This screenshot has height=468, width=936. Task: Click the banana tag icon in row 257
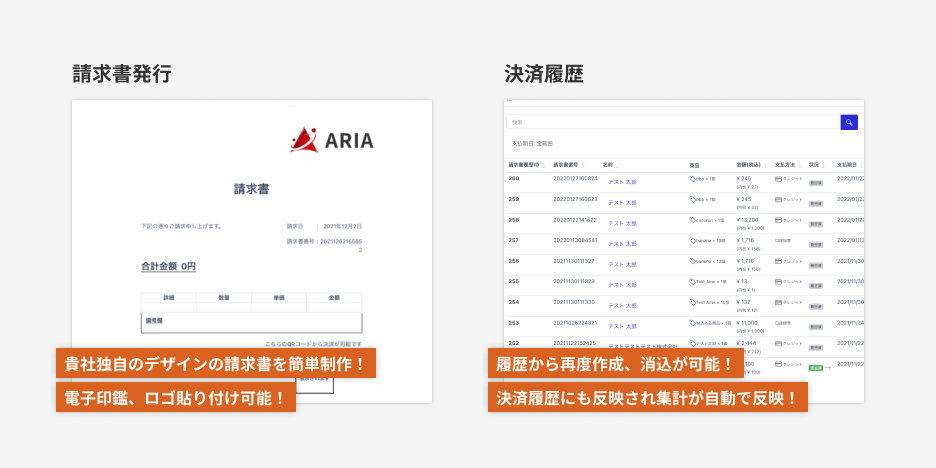coord(692,241)
